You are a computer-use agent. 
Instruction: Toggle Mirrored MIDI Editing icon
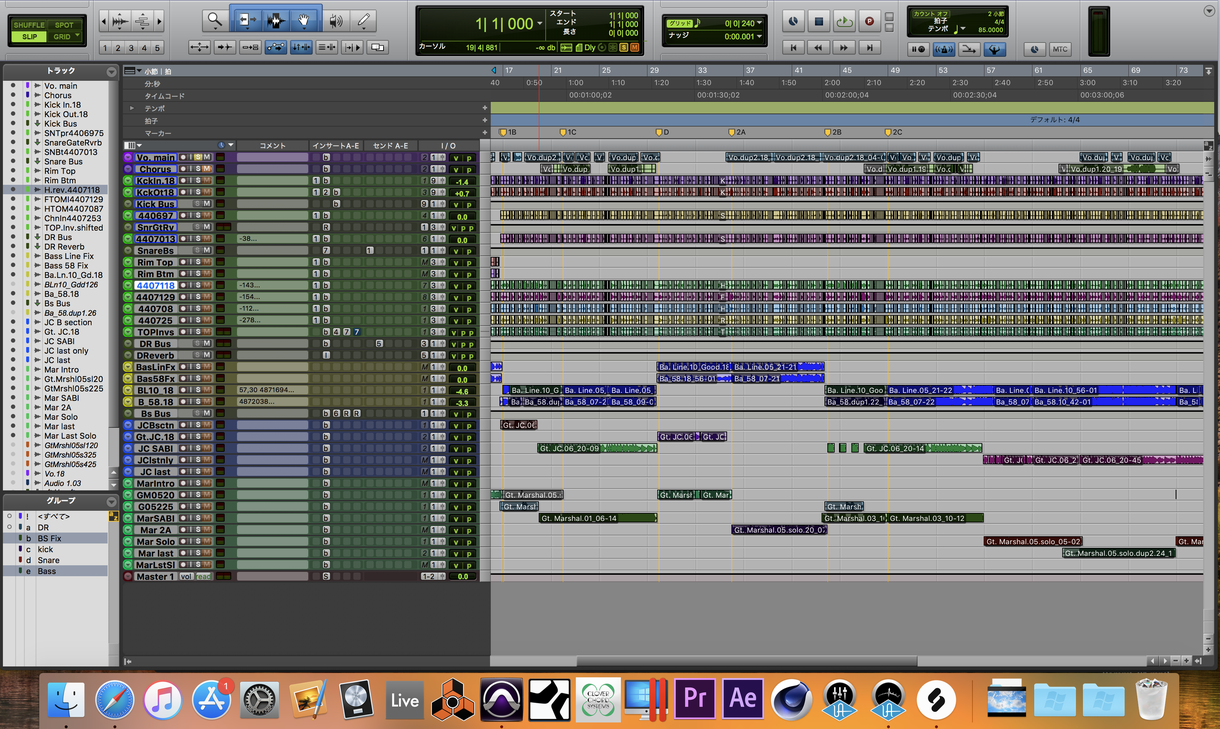(250, 47)
